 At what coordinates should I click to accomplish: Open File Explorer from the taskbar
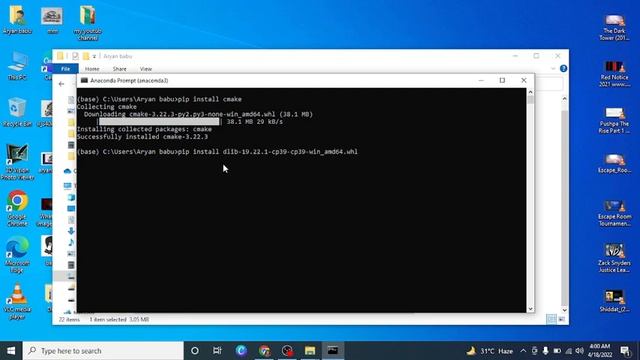click(x=310, y=351)
